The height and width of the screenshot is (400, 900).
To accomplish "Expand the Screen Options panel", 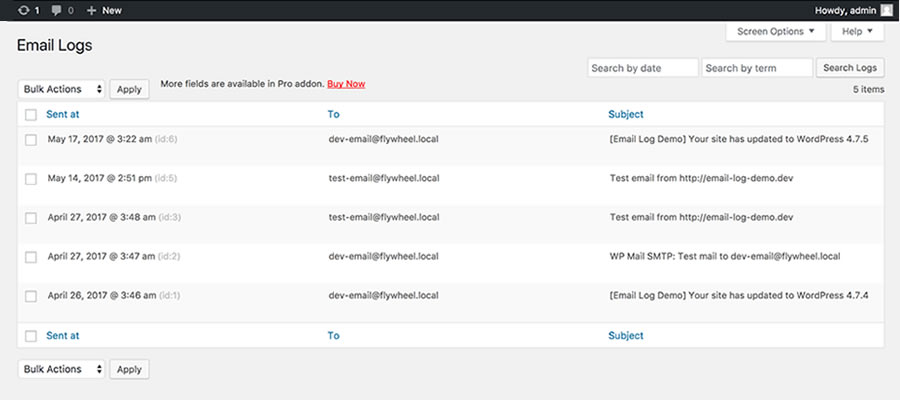I will click(775, 32).
